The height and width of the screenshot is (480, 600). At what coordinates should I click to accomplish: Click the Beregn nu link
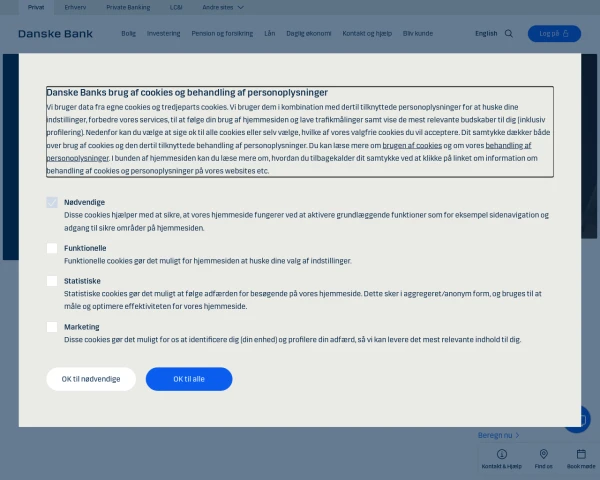(499, 435)
